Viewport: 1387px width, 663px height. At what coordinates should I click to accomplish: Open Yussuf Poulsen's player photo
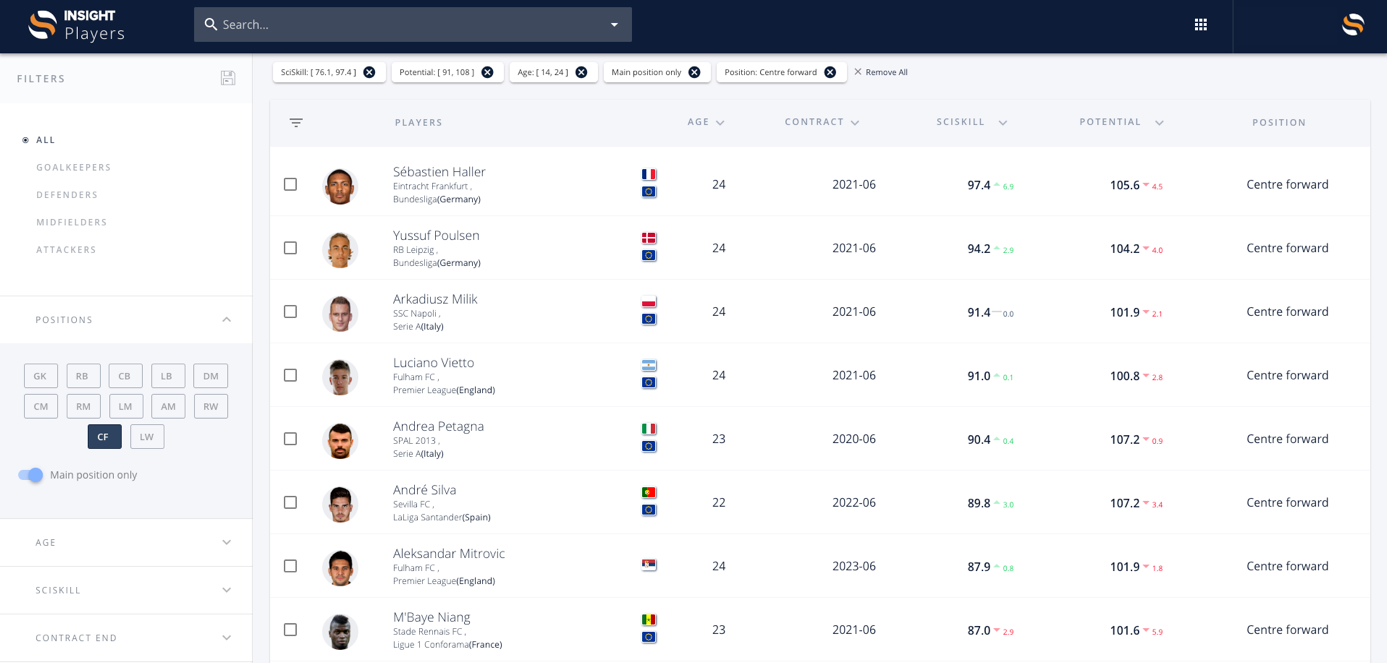[340, 249]
